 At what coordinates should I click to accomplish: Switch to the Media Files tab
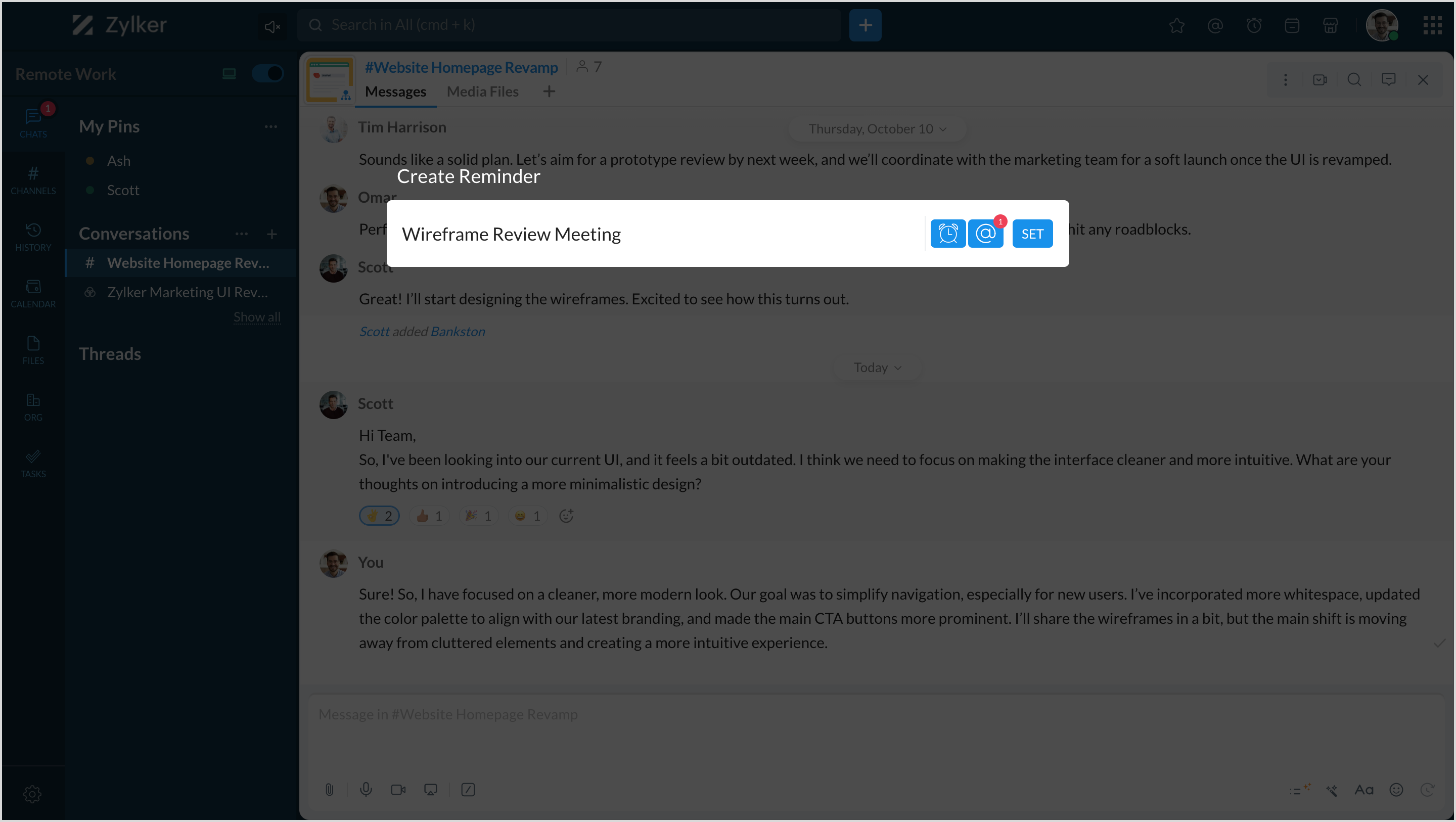[482, 92]
